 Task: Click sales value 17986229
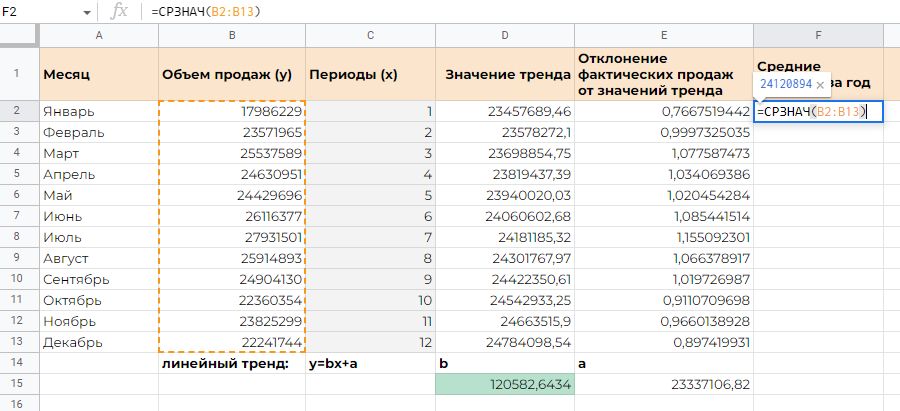coord(232,111)
